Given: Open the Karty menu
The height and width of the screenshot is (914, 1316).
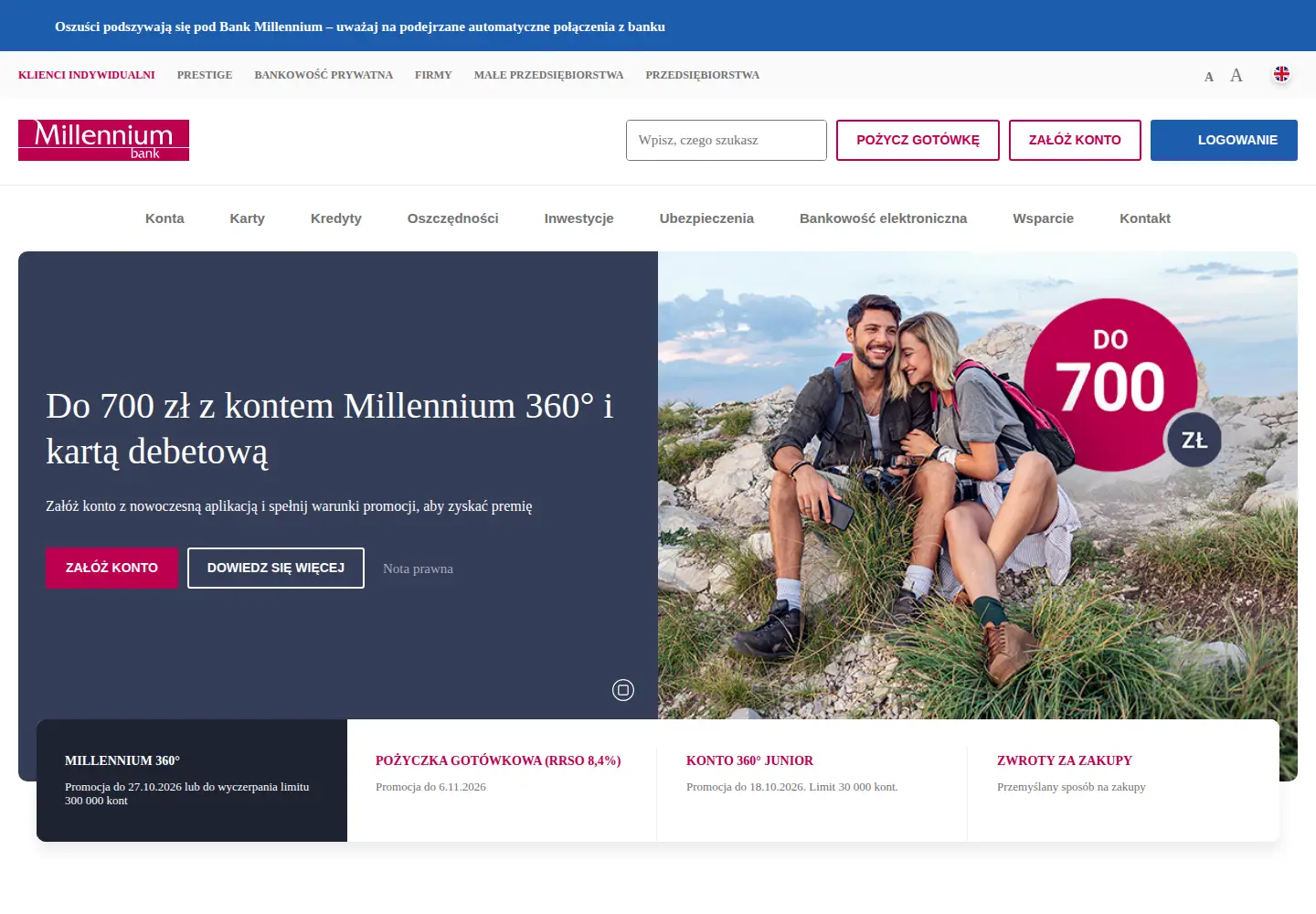Looking at the screenshot, I should (x=248, y=218).
